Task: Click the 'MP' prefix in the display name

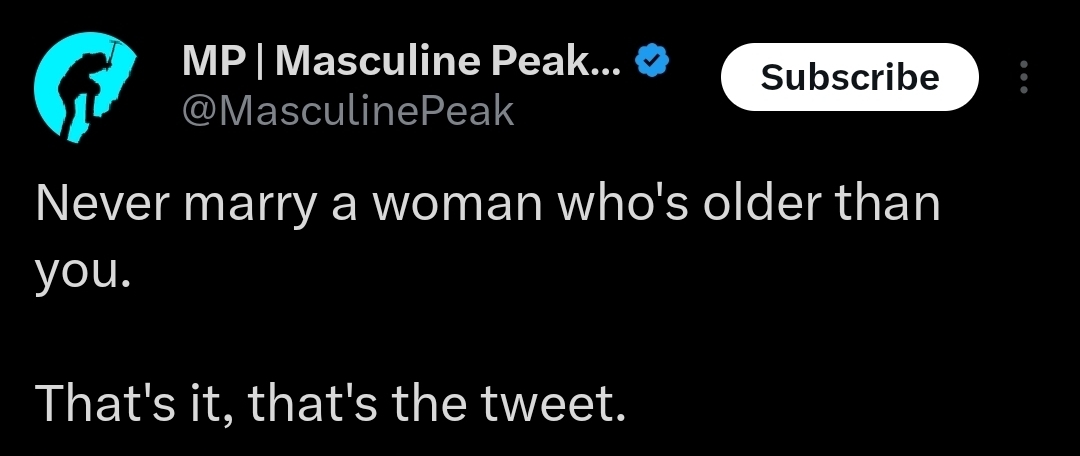Action: [x=214, y=61]
